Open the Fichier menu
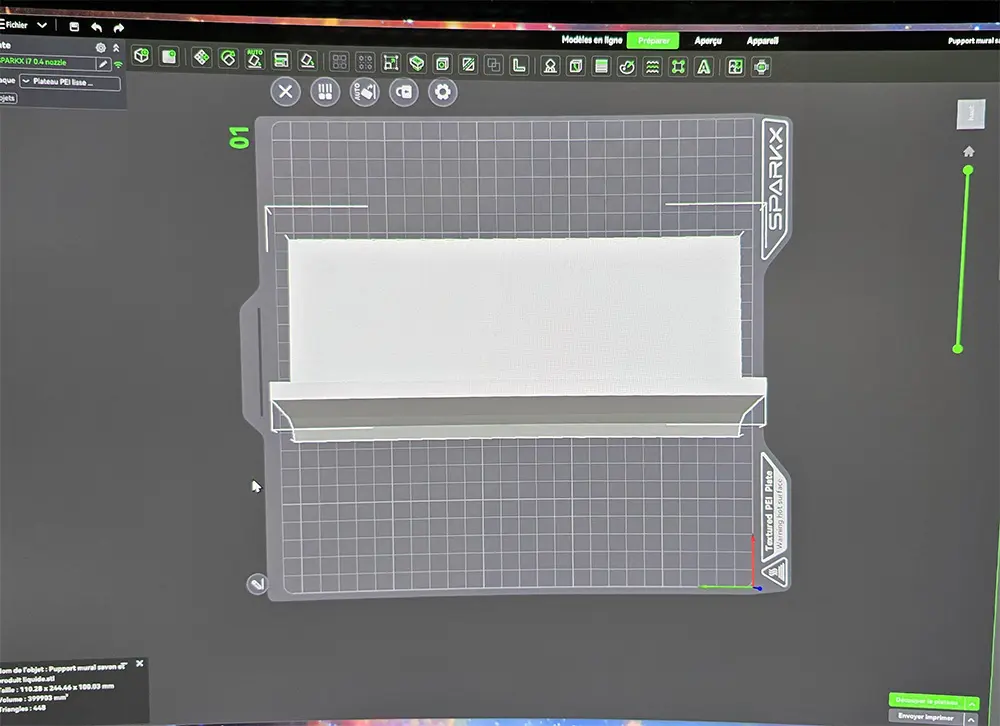The width and height of the screenshot is (1000, 726). tap(14, 25)
